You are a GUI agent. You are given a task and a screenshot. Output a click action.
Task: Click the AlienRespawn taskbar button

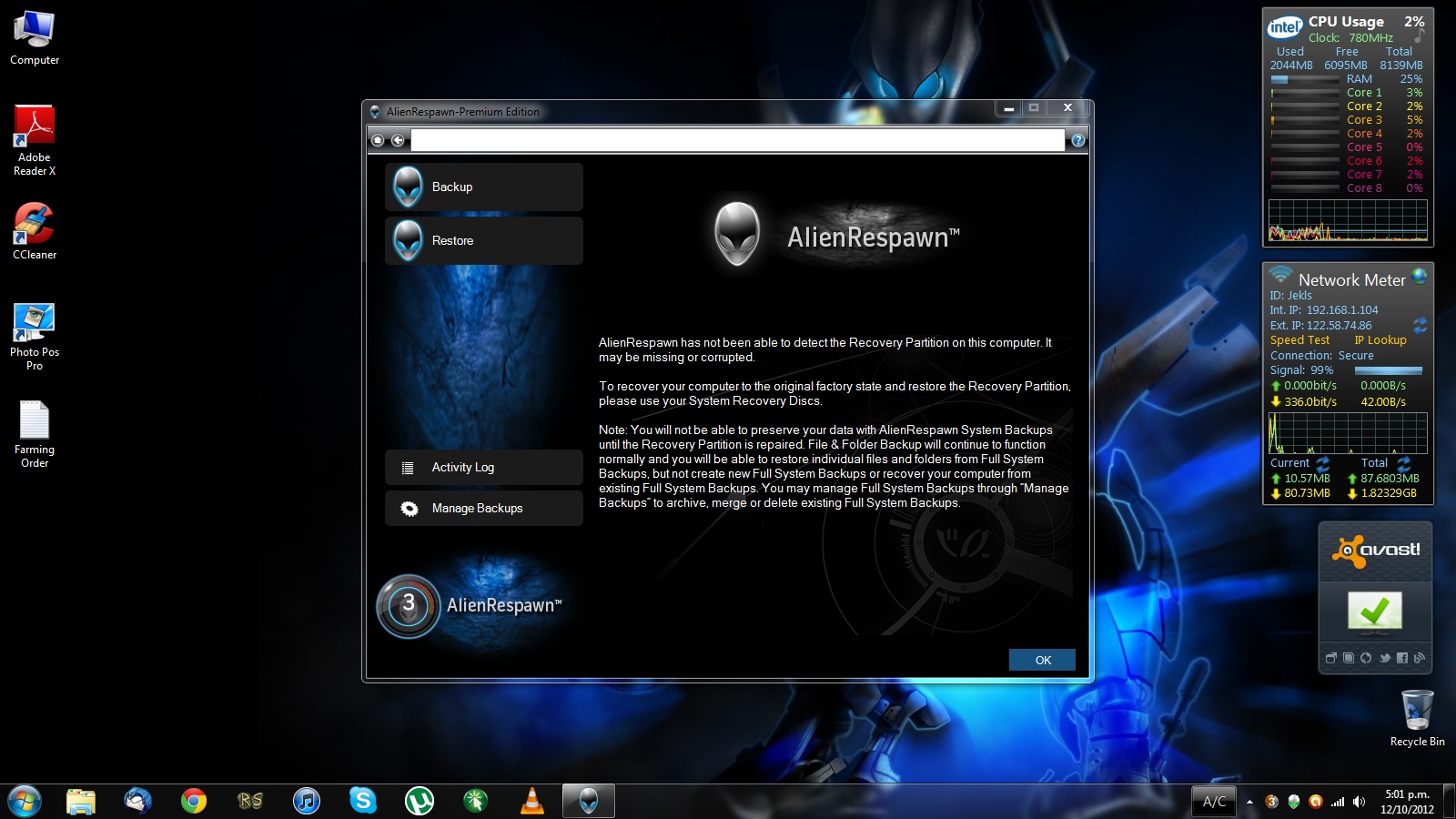[589, 801]
